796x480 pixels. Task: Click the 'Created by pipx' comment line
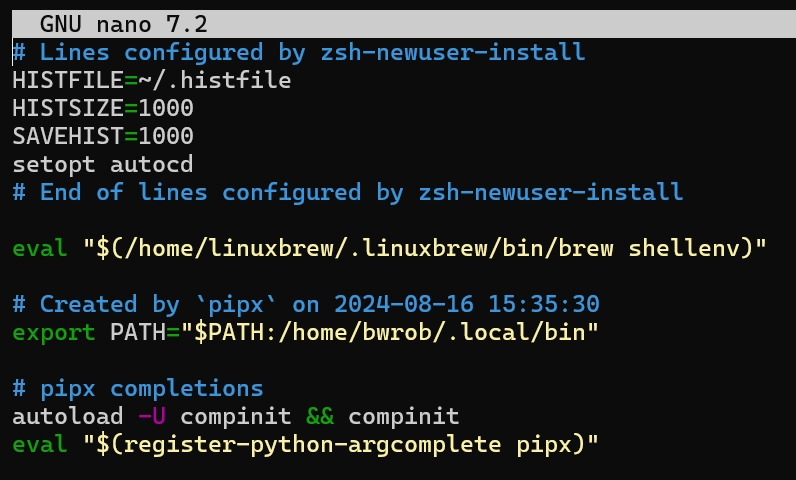click(x=319, y=304)
